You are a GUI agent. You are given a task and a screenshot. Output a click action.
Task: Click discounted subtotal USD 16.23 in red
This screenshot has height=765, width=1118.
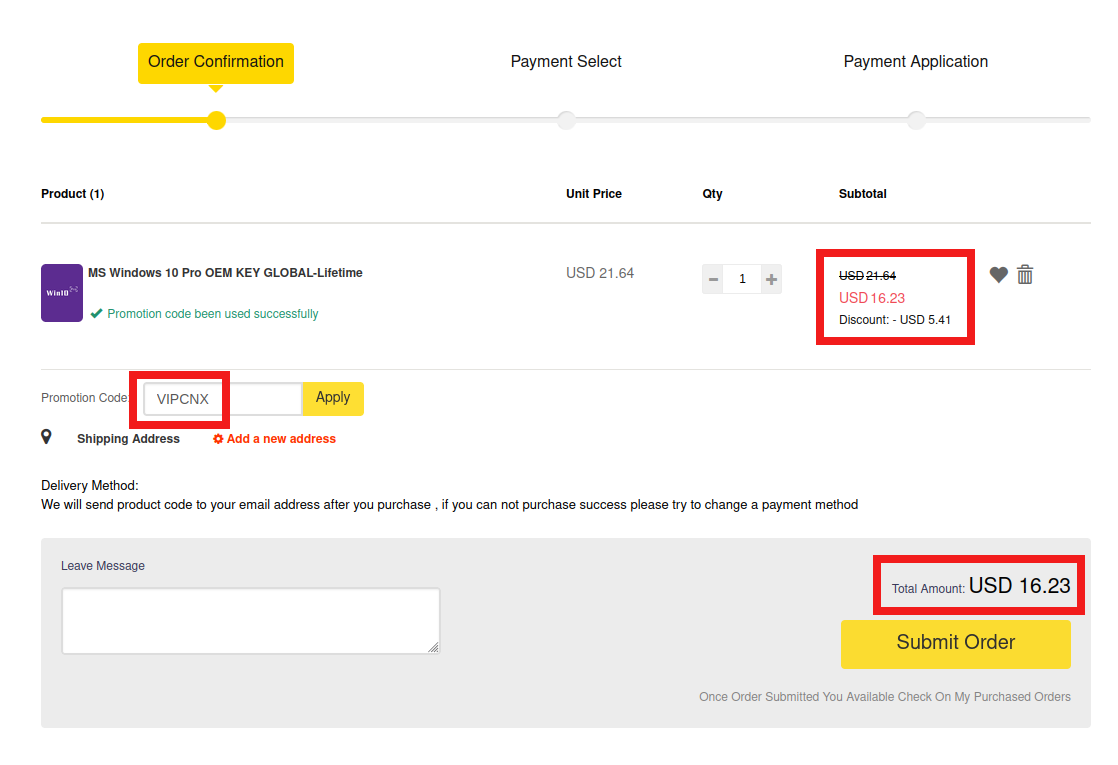tap(871, 298)
